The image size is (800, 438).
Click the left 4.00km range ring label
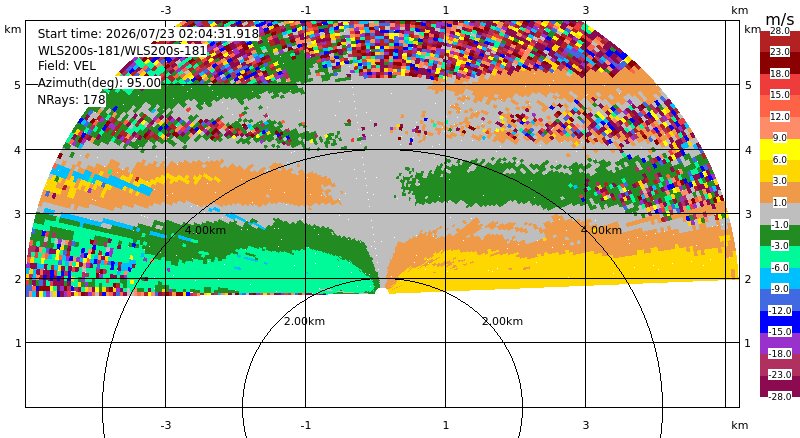[205, 230]
